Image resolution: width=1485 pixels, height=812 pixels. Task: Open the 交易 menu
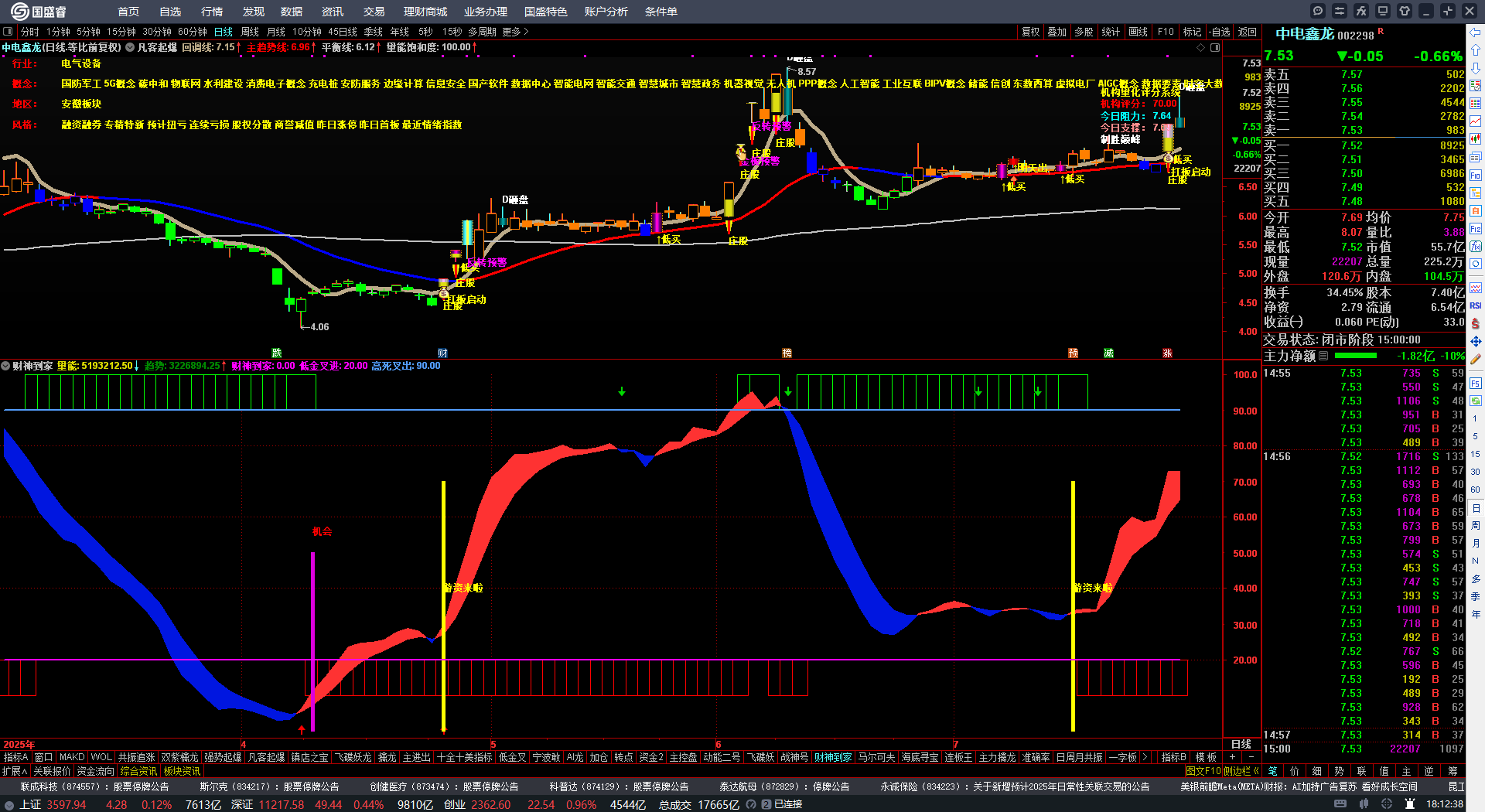pos(374,12)
